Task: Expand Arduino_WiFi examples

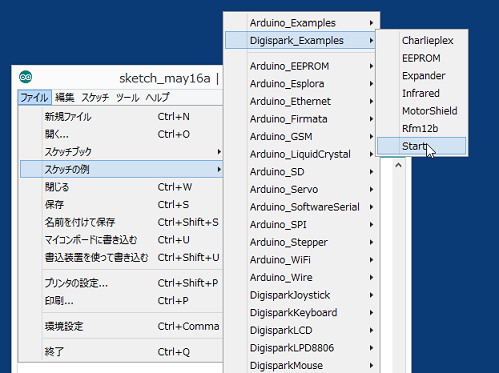Action: (x=302, y=260)
